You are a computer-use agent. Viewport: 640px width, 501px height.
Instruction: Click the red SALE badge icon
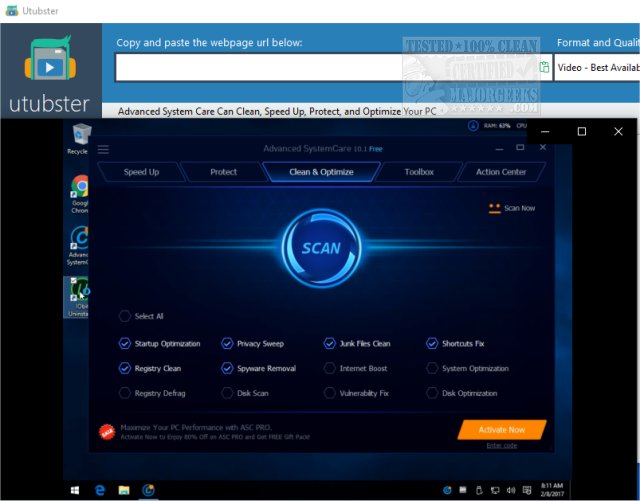(x=107, y=432)
